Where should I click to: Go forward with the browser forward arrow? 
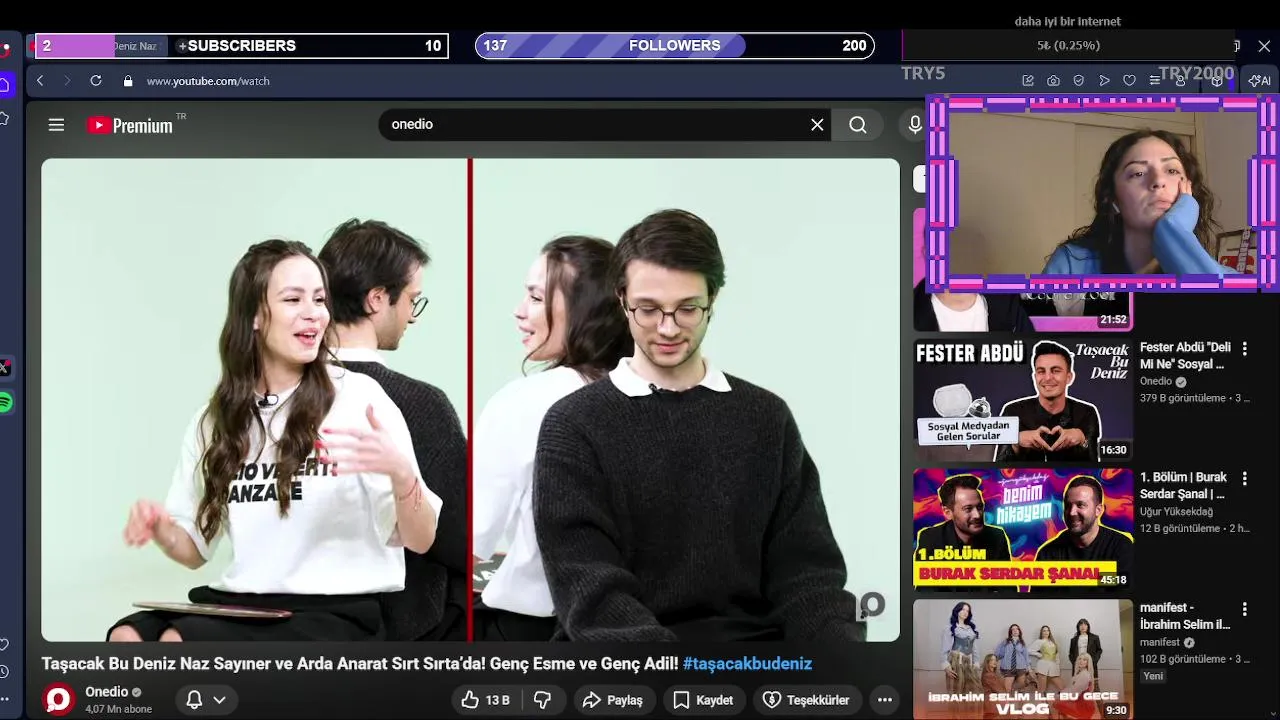67,81
